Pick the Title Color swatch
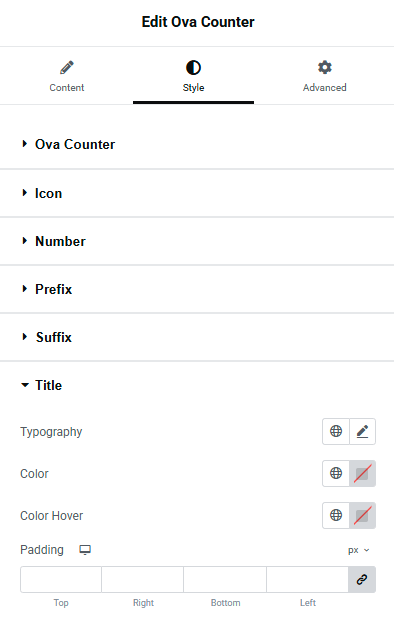 pos(362,473)
